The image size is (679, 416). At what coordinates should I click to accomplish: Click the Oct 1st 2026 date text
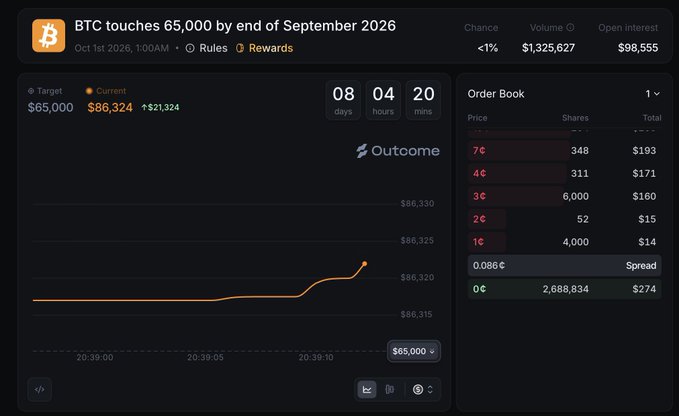pyautogui.click(x=122, y=48)
